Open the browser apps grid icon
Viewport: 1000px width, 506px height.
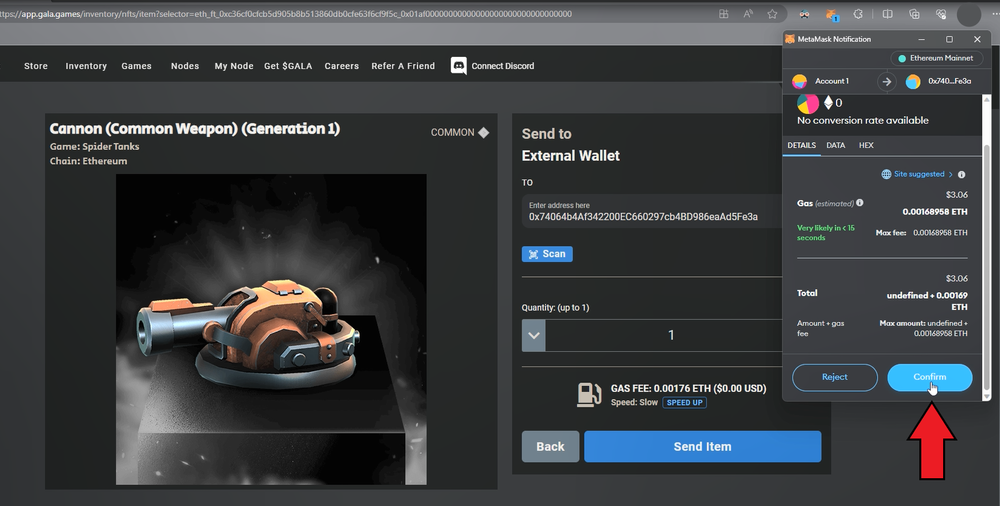tap(724, 13)
